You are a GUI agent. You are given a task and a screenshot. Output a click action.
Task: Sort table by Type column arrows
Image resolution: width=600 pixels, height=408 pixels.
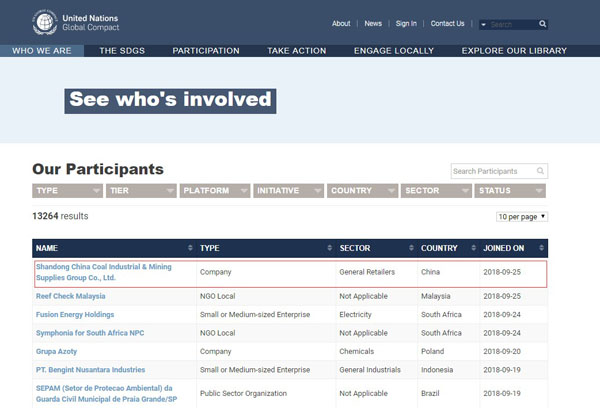pyautogui.click(x=329, y=248)
